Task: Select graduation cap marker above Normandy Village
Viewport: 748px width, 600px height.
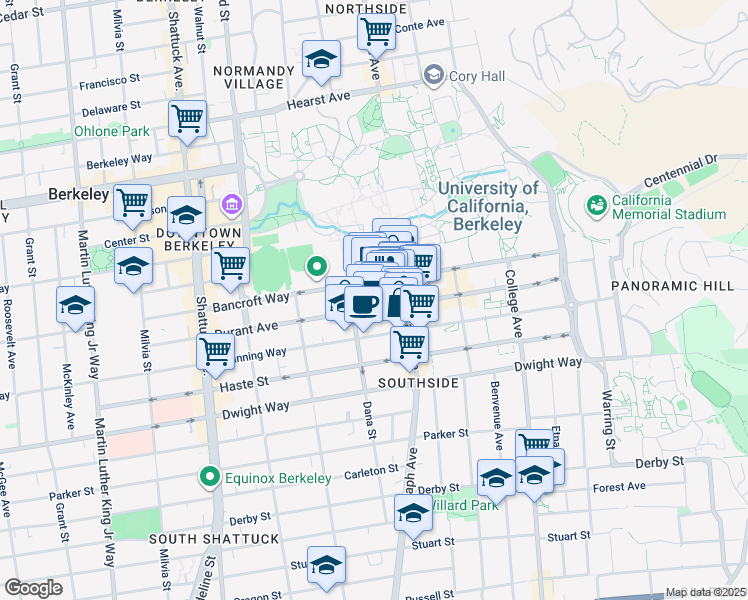Action: click(320, 61)
